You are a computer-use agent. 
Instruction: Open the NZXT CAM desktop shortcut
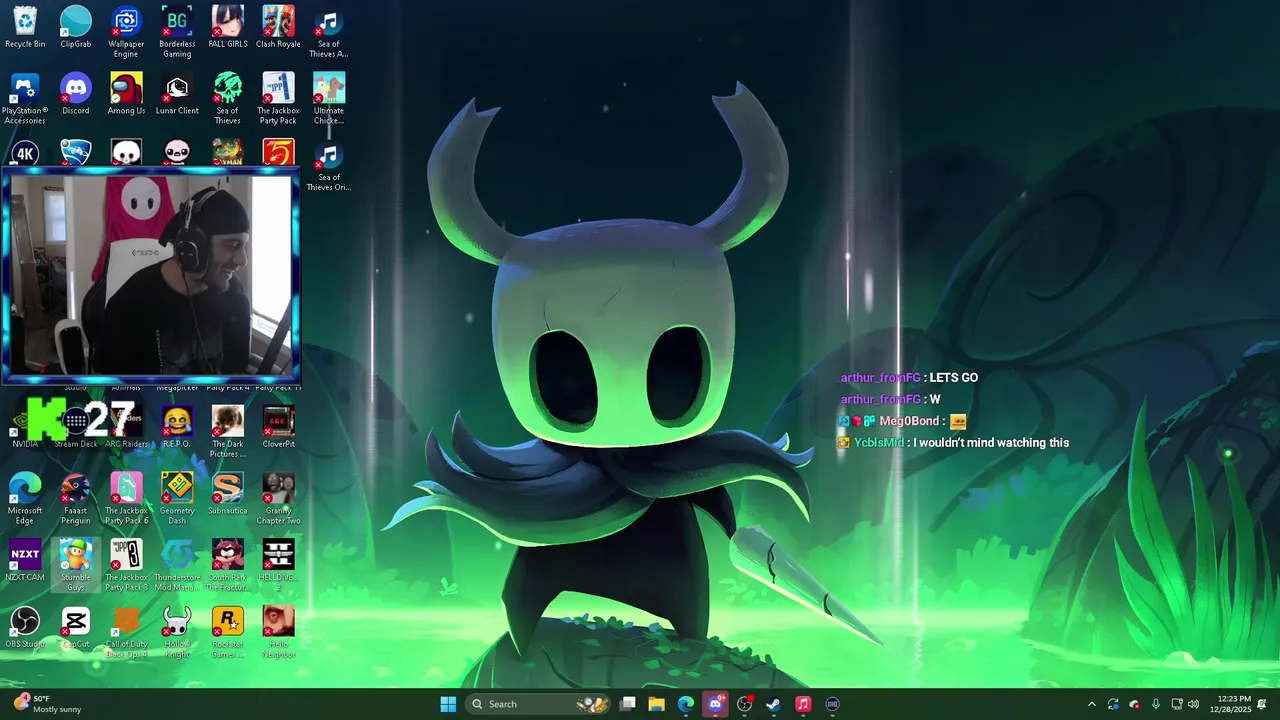click(25, 560)
